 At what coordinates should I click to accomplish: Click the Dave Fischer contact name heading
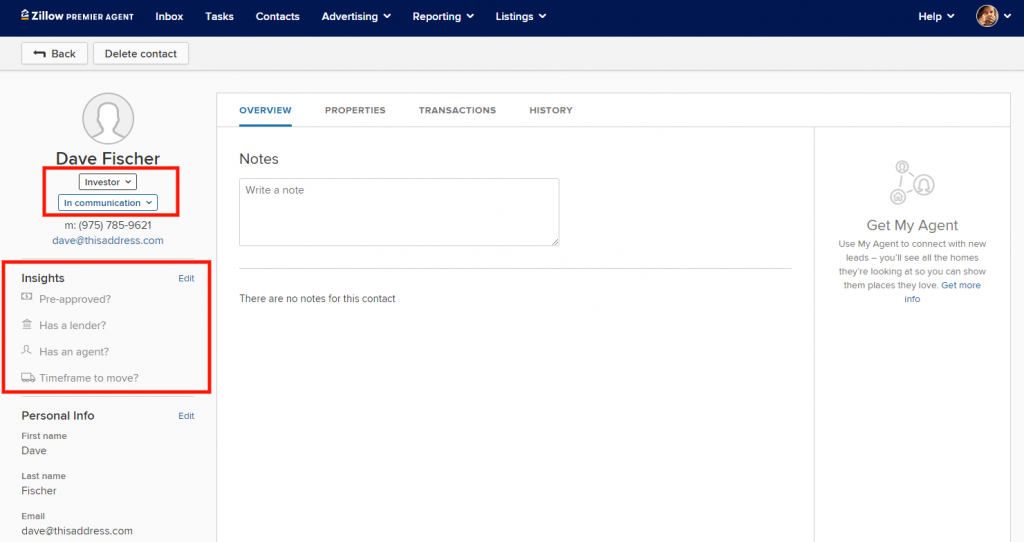pos(108,159)
